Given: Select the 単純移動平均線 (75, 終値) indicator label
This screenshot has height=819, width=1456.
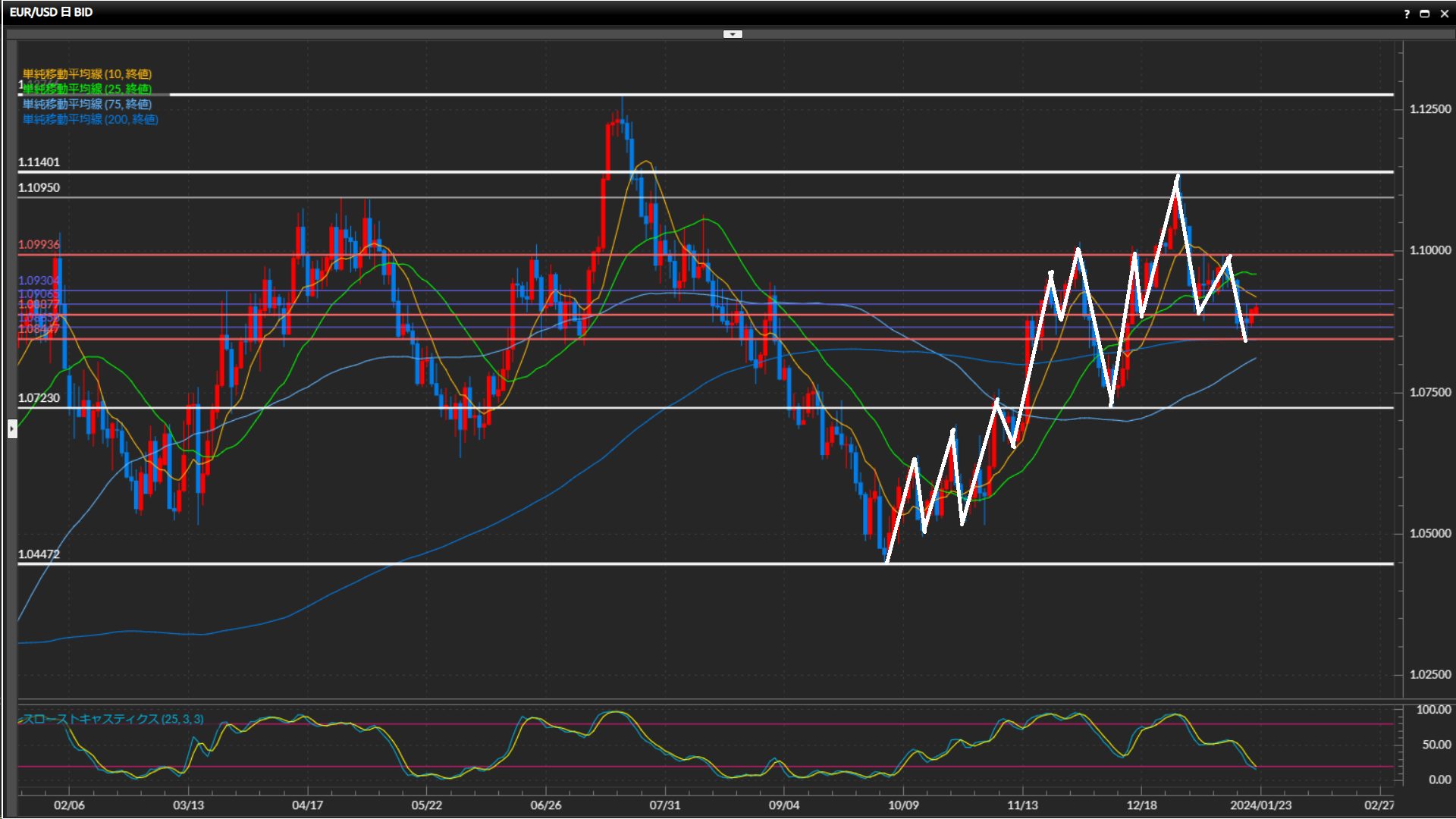Looking at the screenshot, I should 87,104.
